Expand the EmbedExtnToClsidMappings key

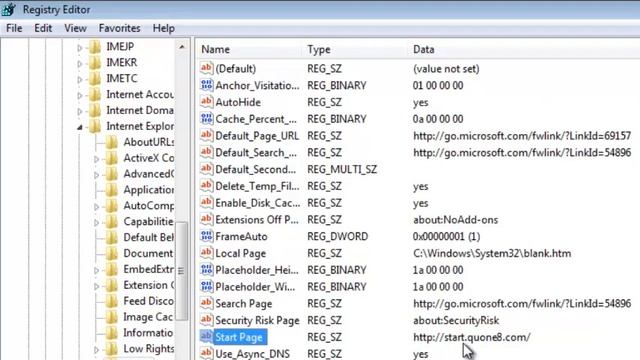96,271
